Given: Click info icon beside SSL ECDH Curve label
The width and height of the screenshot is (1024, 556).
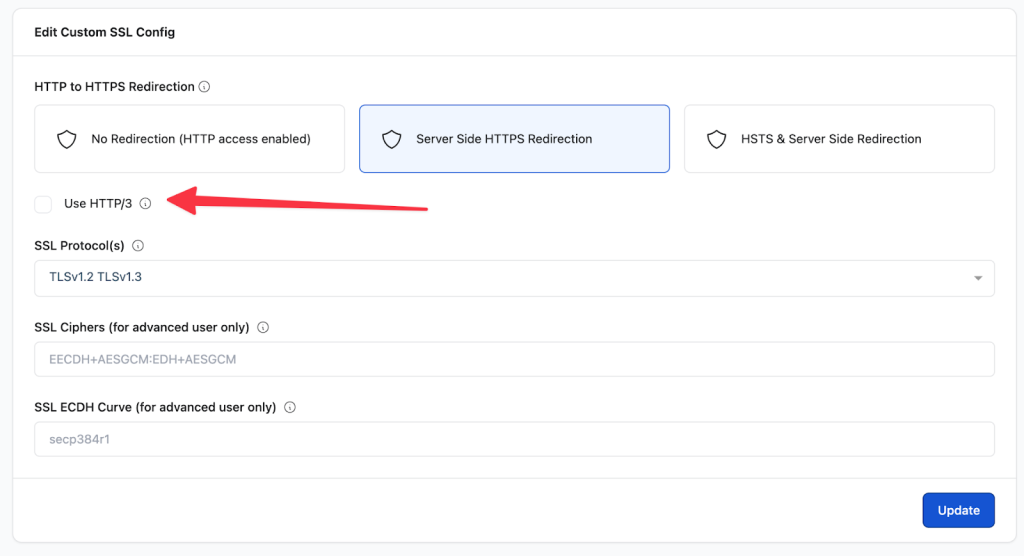Looking at the screenshot, I should point(290,408).
